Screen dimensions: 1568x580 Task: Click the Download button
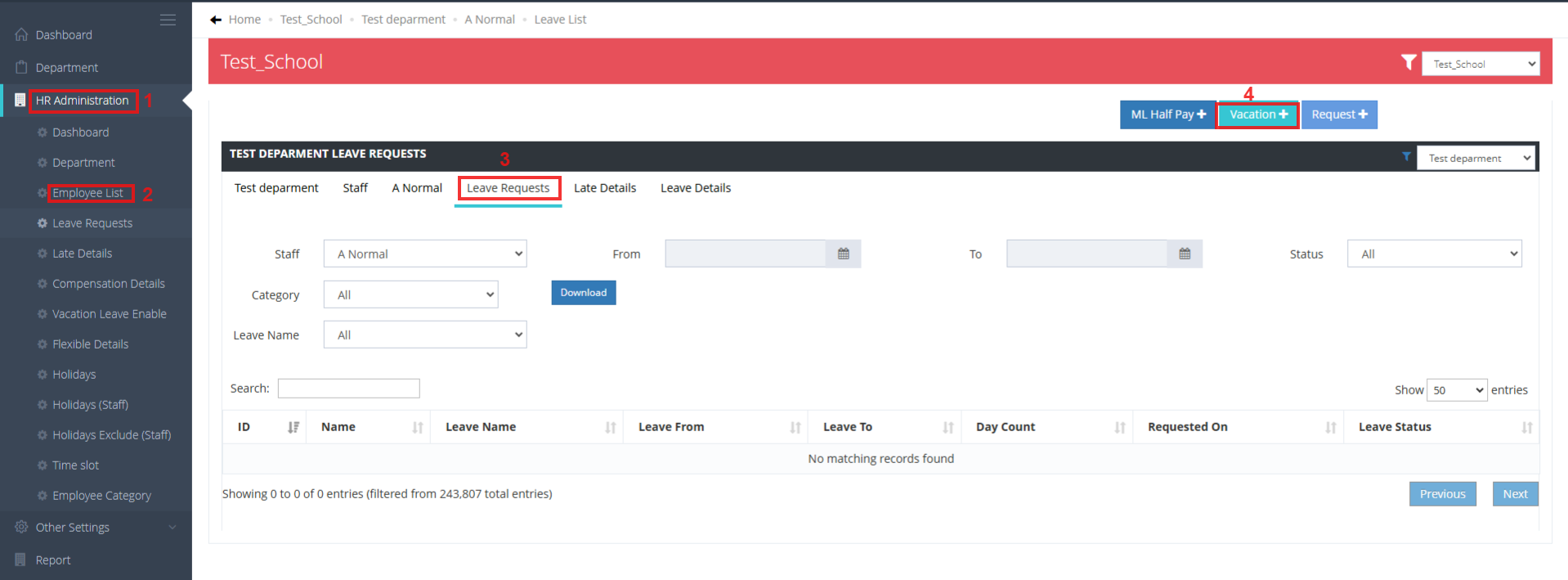(x=583, y=293)
